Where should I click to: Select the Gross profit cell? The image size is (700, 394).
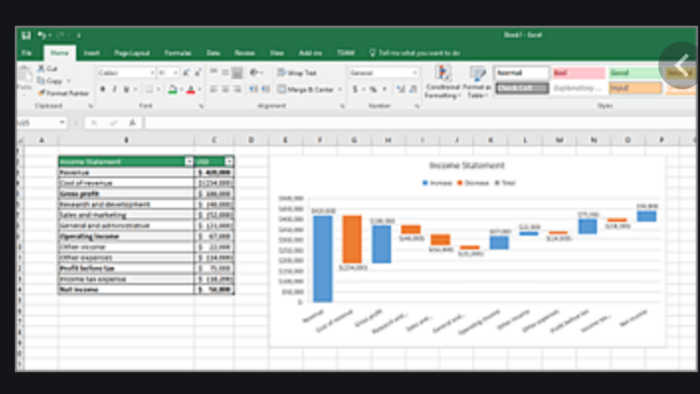(126, 194)
